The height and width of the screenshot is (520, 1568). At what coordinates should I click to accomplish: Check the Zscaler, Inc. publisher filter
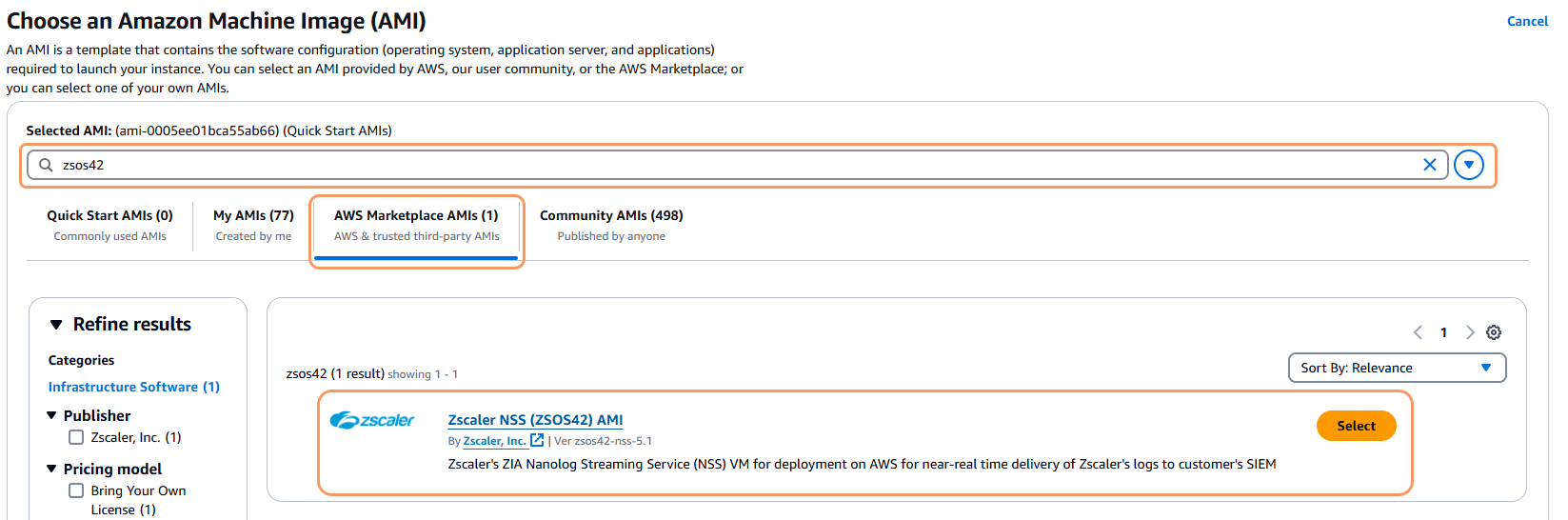pos(76,437)
